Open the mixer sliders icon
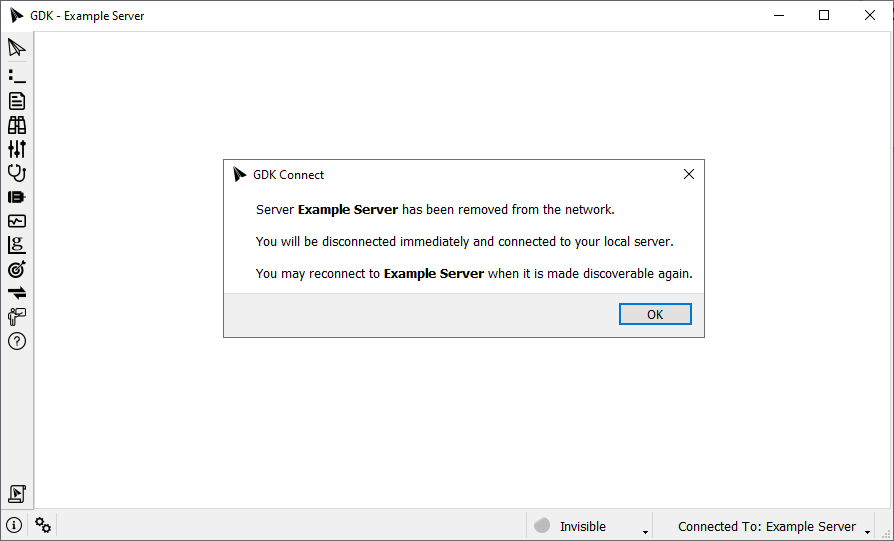Screen dimensions: 894x541 pyautogui.click(x=17, y=149)
